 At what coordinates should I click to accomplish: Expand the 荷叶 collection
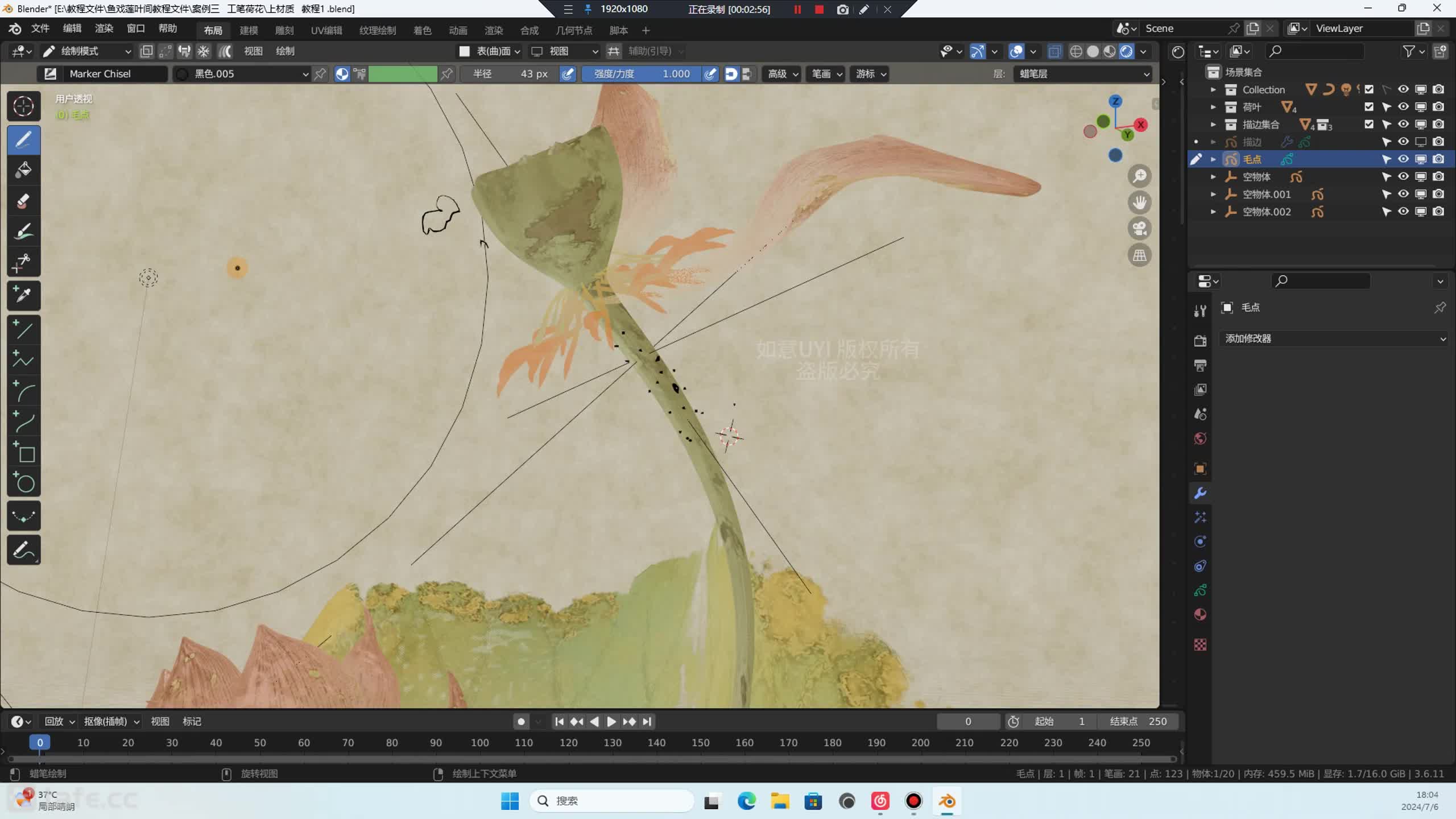1213,107
